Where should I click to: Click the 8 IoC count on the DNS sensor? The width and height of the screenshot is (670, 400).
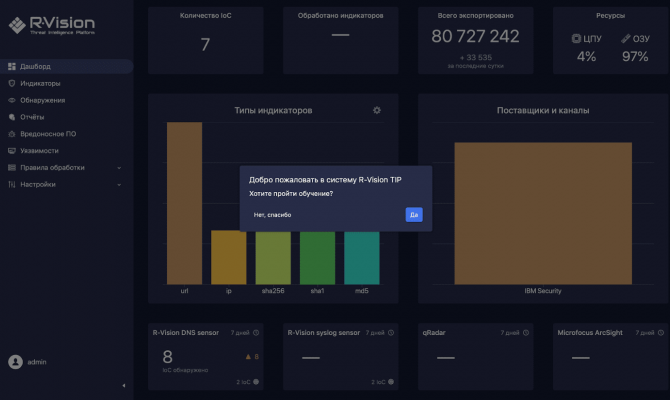click(168, 357)
